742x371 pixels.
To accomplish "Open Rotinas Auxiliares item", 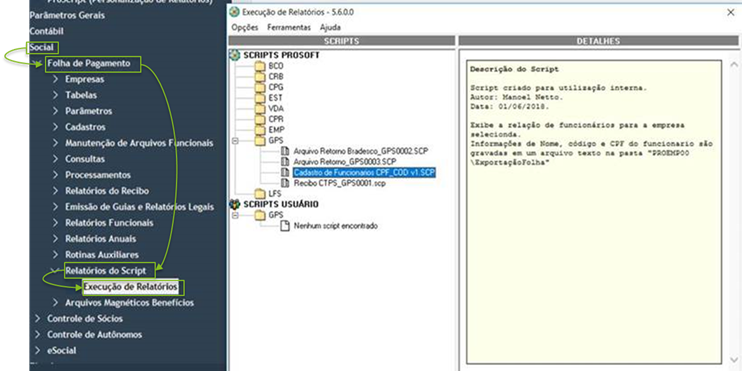I will (102, 255).
